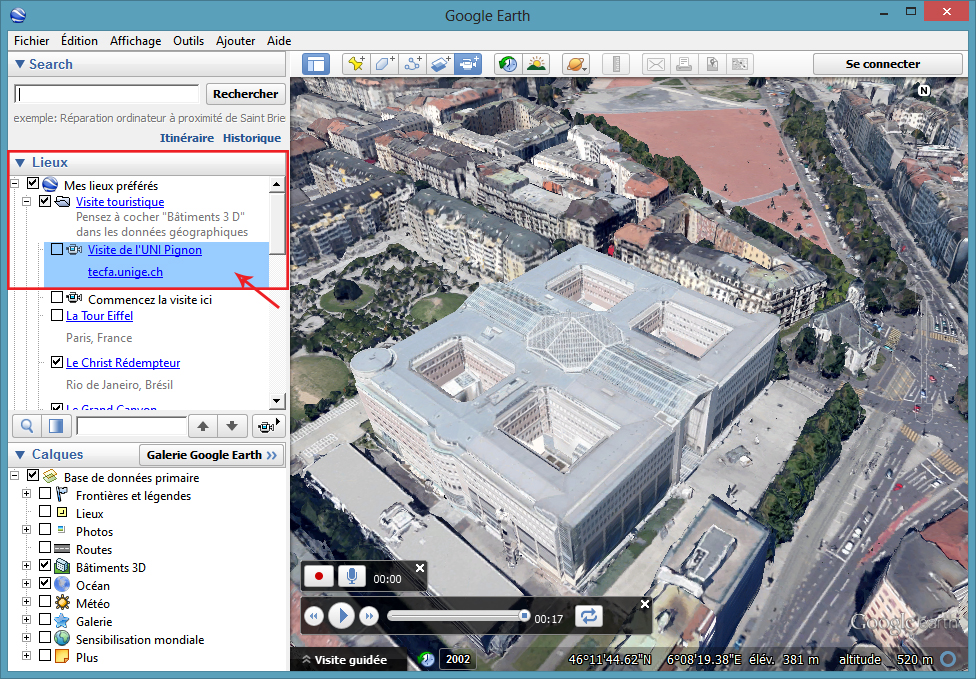The width and height of the screenshot is (976, 679).
Task: Uncheck Le Christ Rédempteur checkbox
Action: click(x=57, y=362)
